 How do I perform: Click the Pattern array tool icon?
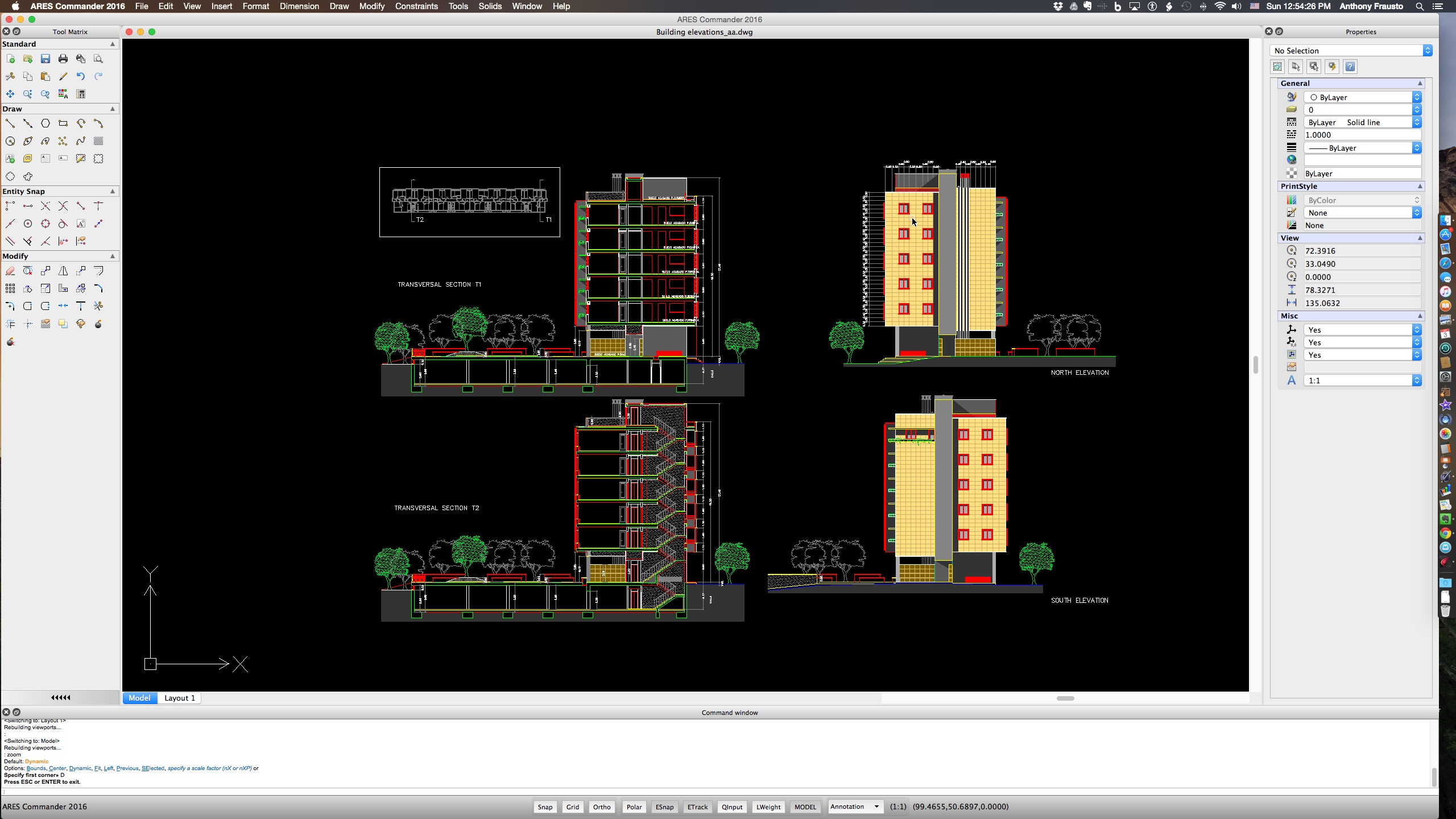point(10,289)
